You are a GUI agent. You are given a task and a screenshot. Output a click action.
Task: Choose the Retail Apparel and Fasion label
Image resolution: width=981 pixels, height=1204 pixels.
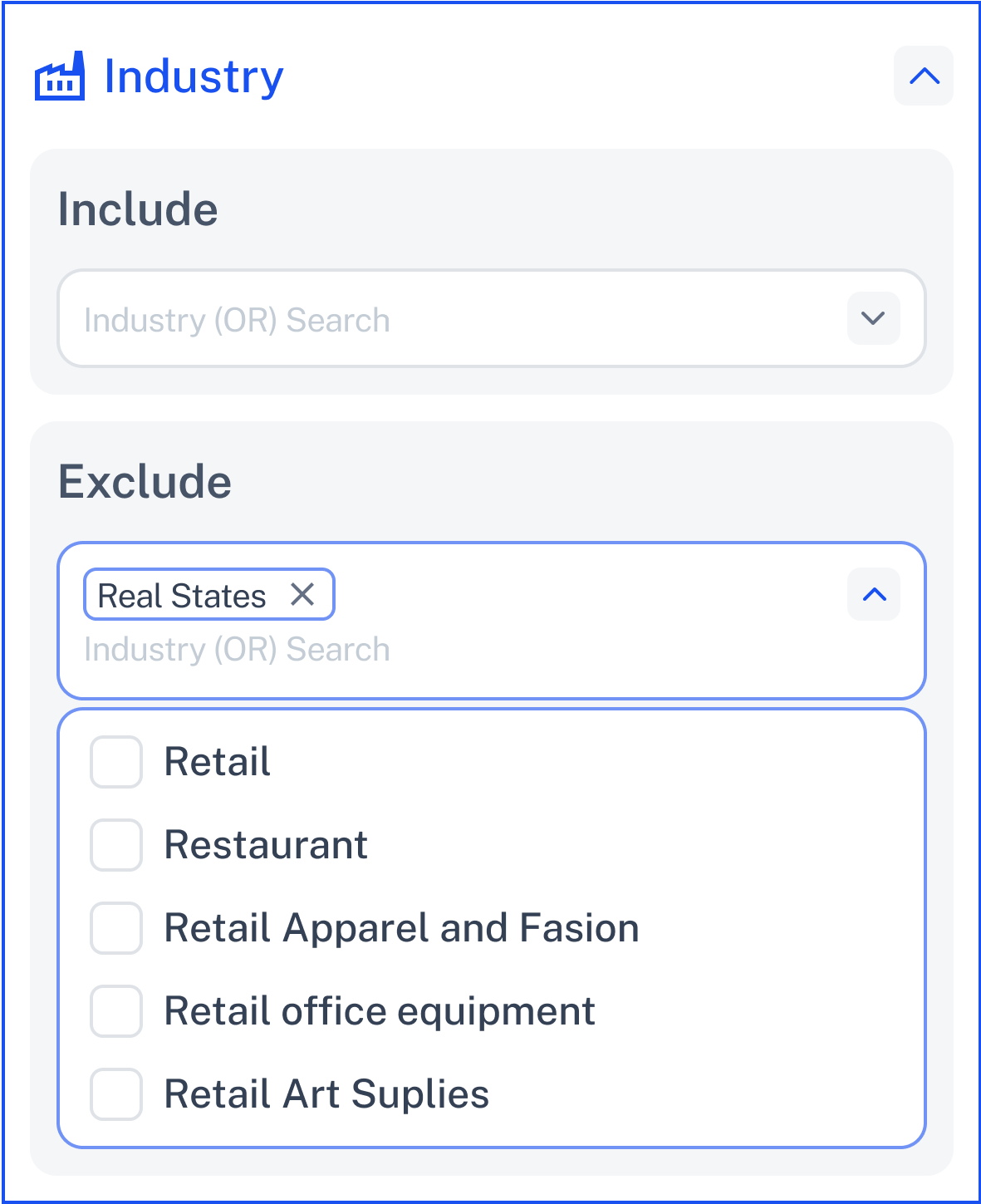402,928
